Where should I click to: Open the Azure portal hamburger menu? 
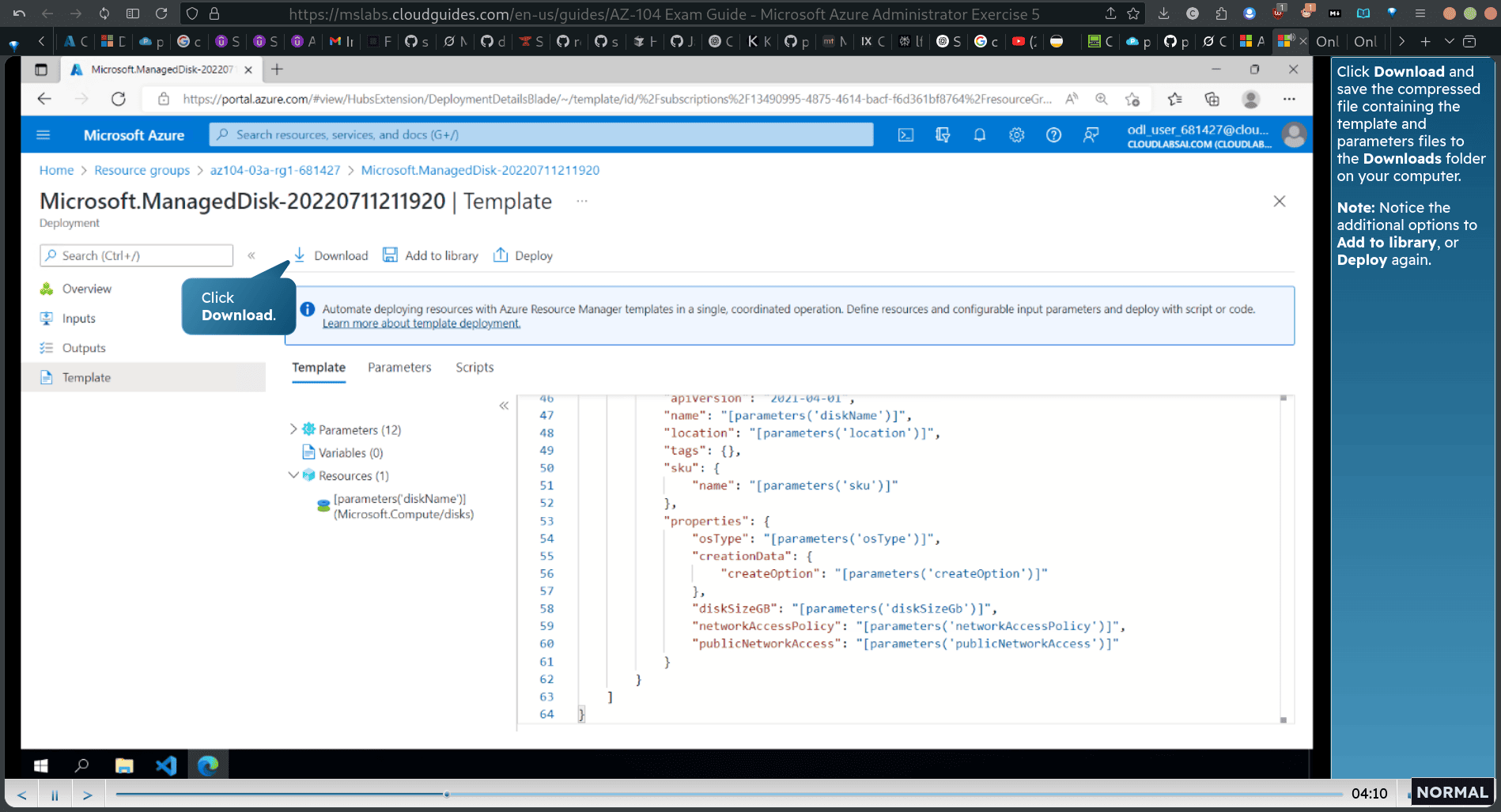(43, 134)
